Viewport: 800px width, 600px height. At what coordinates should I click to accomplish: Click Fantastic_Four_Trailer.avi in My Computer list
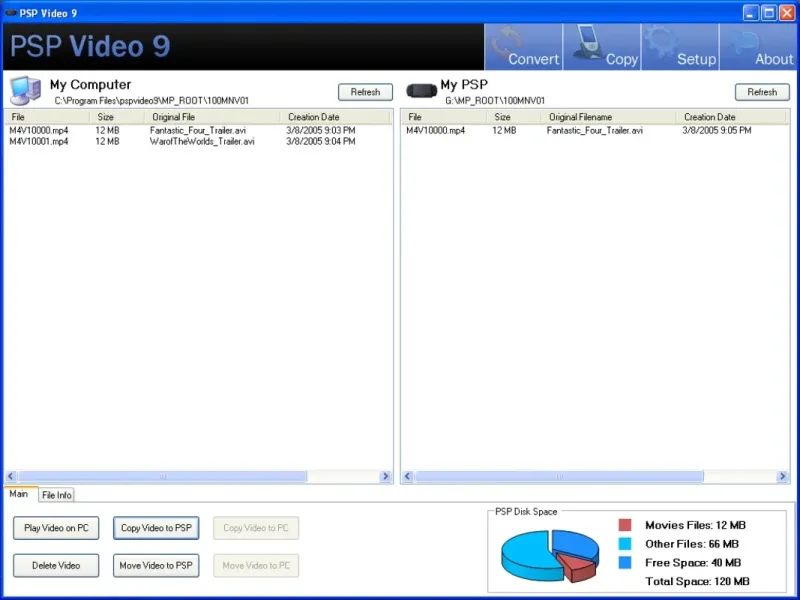click(x=198, y=131)
